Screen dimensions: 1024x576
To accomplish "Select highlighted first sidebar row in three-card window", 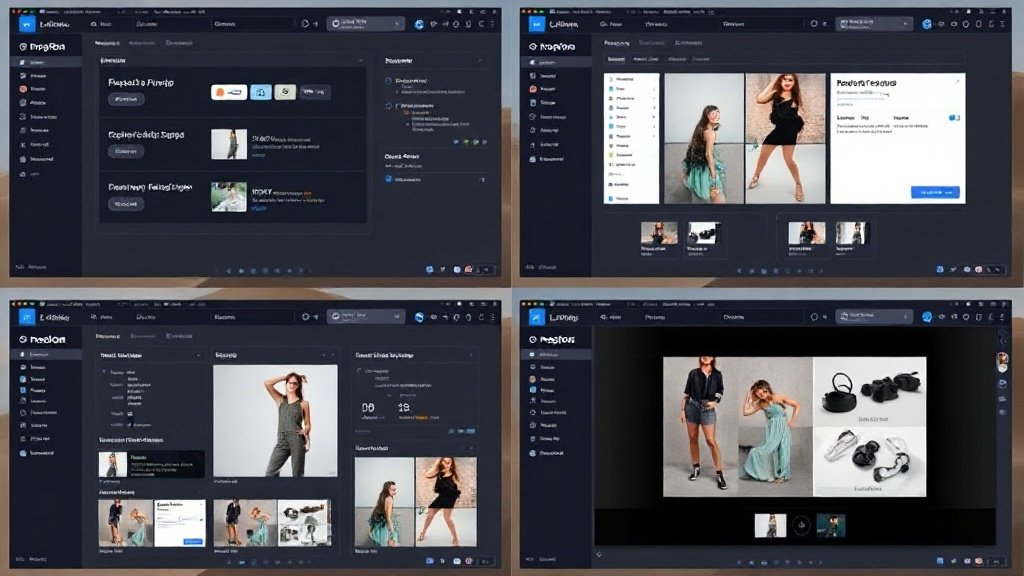I will coord(46,62).
